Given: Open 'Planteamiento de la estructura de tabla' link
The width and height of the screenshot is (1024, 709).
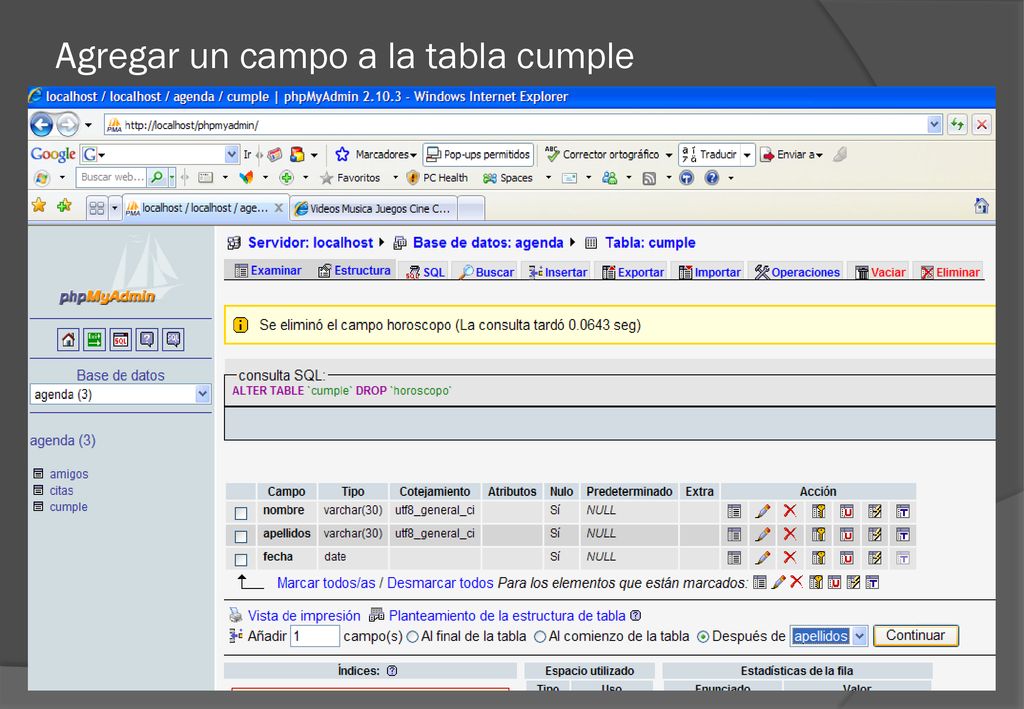Looking at the screenshot, I should 507,616.
